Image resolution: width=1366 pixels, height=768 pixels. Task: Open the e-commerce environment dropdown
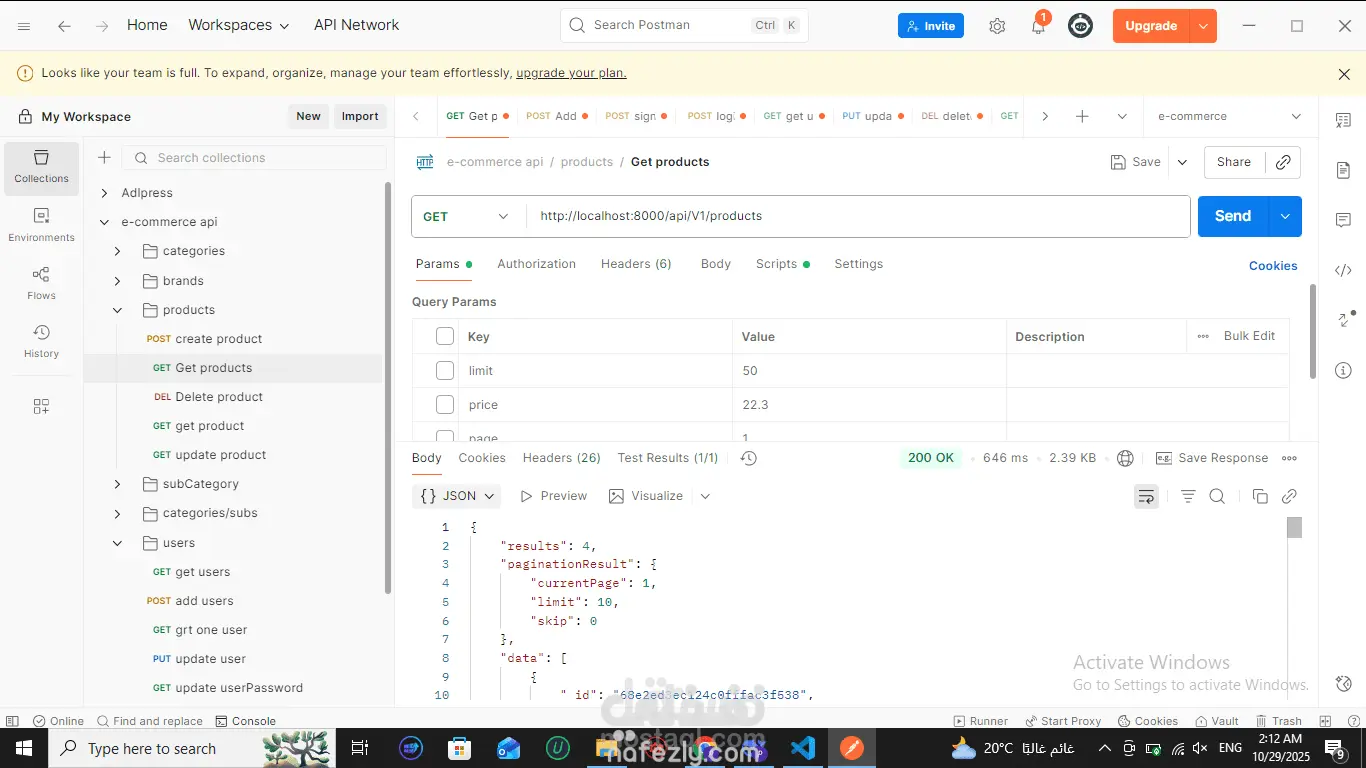point(1230,116)
